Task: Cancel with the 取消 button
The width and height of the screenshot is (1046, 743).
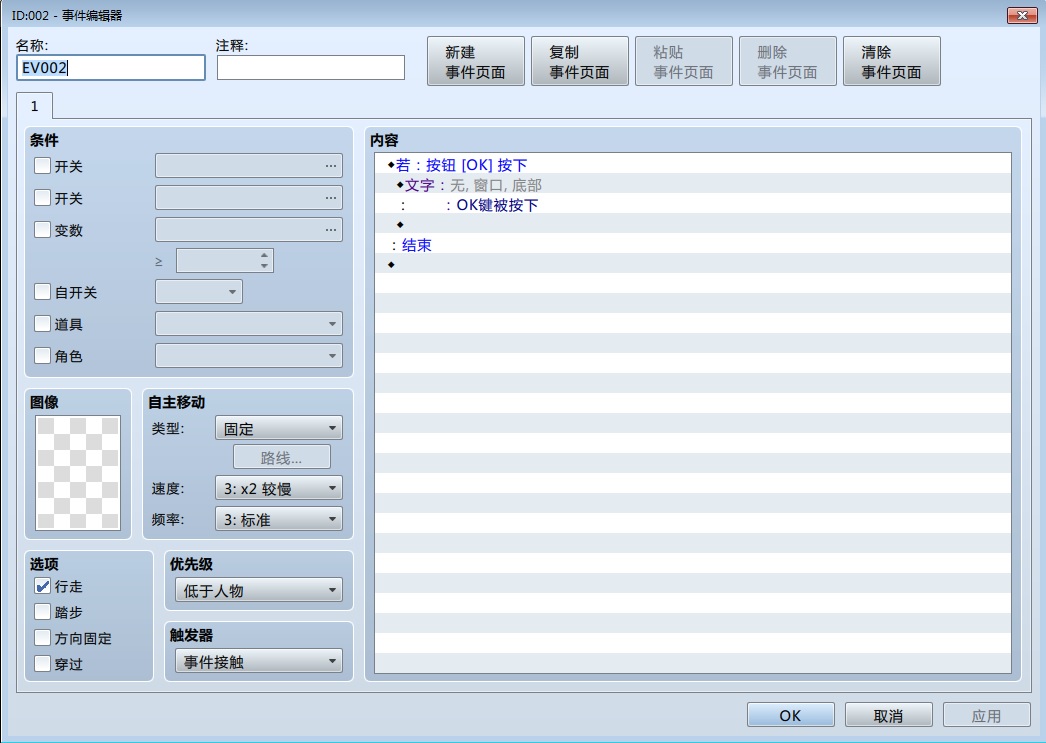Action: (x=889, y=715)
